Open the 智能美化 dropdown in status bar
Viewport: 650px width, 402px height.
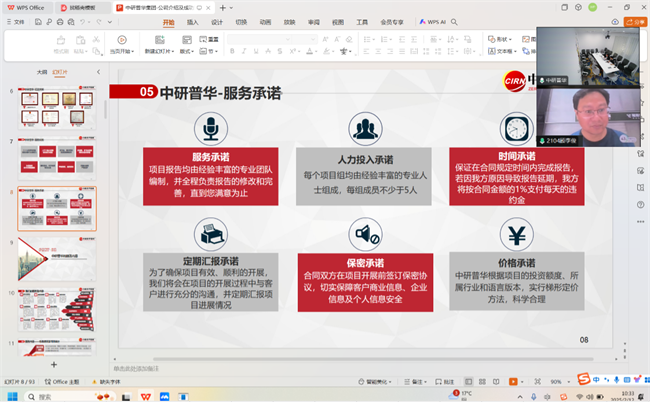pos(375,382)
